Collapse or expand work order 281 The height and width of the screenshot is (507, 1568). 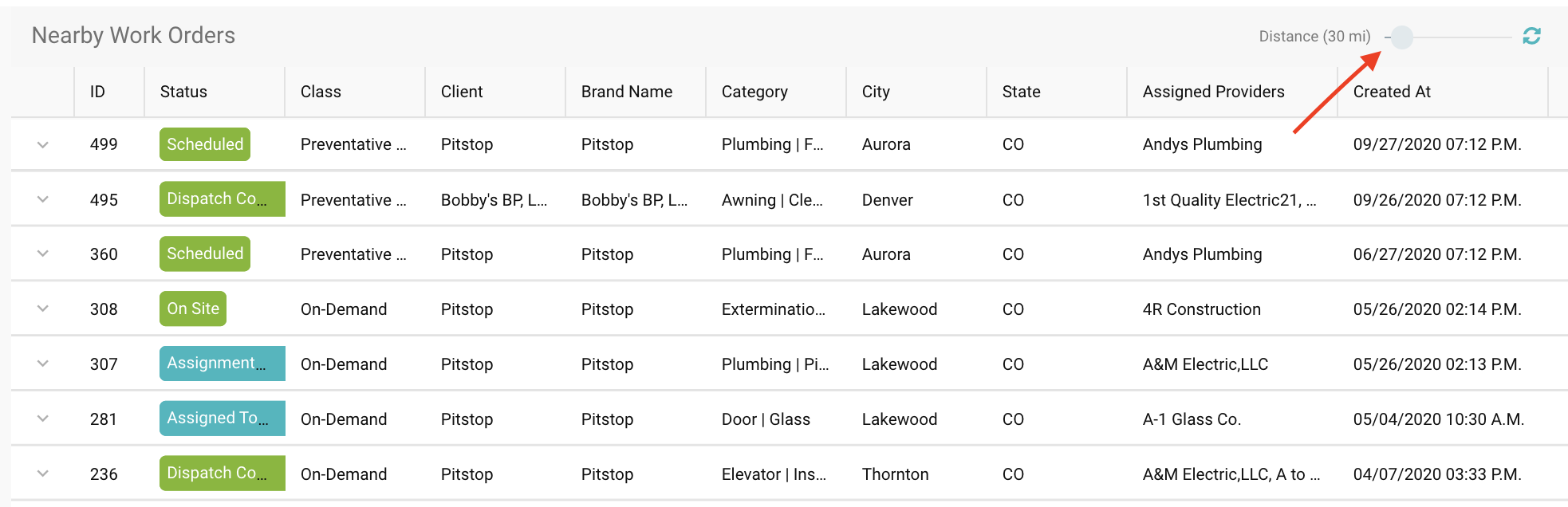42,418
